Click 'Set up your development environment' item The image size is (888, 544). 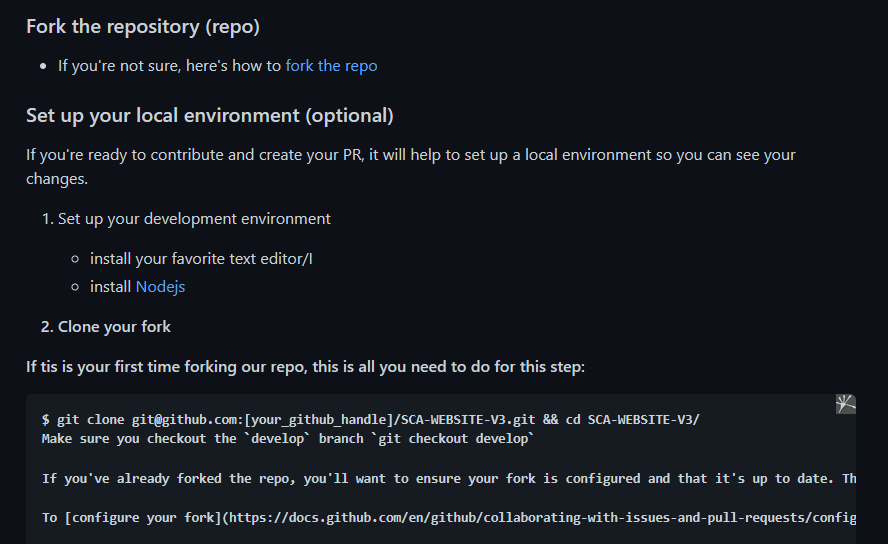click(194, 219)
